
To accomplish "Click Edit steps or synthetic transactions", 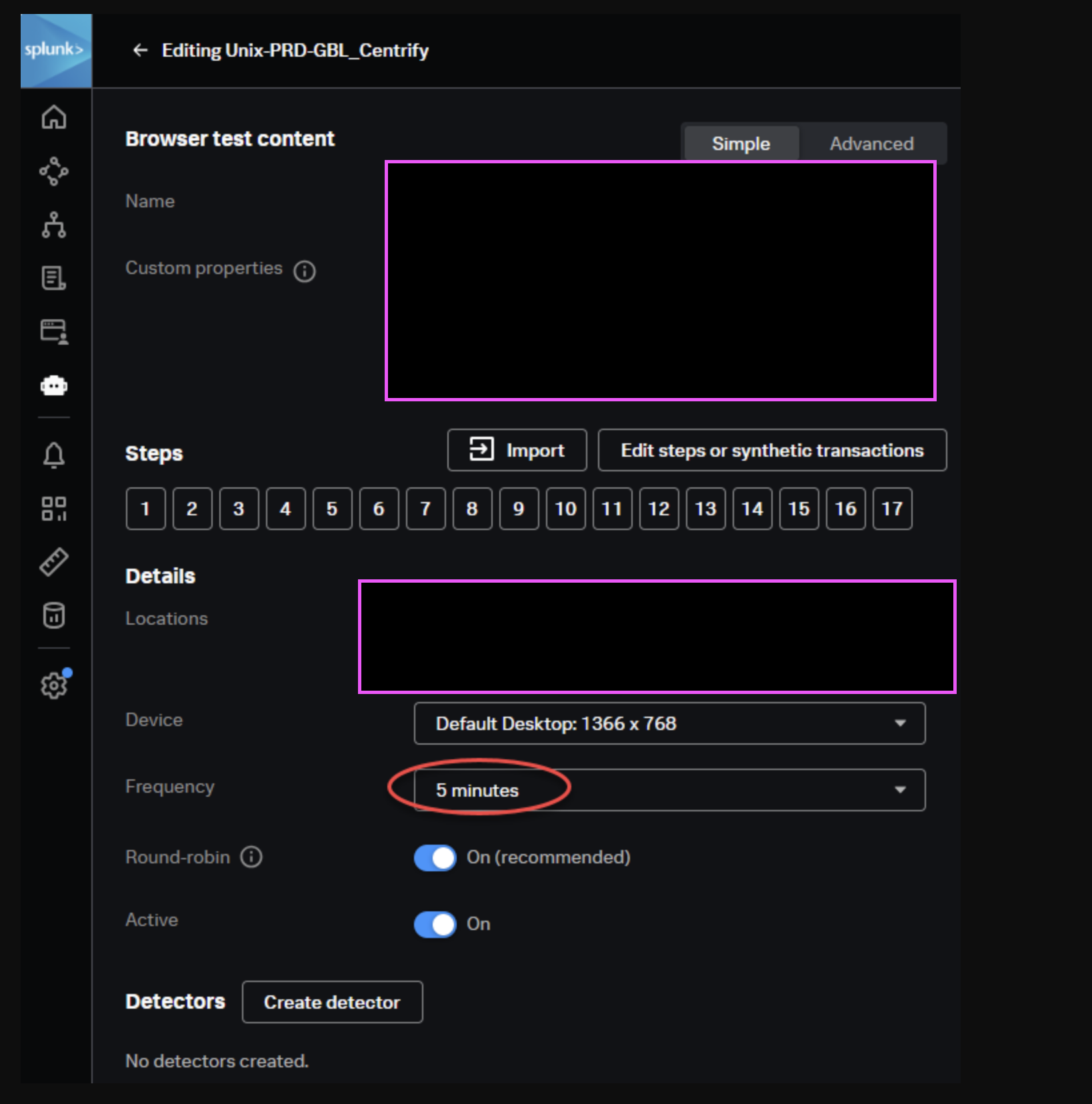I will pos(772,450).
